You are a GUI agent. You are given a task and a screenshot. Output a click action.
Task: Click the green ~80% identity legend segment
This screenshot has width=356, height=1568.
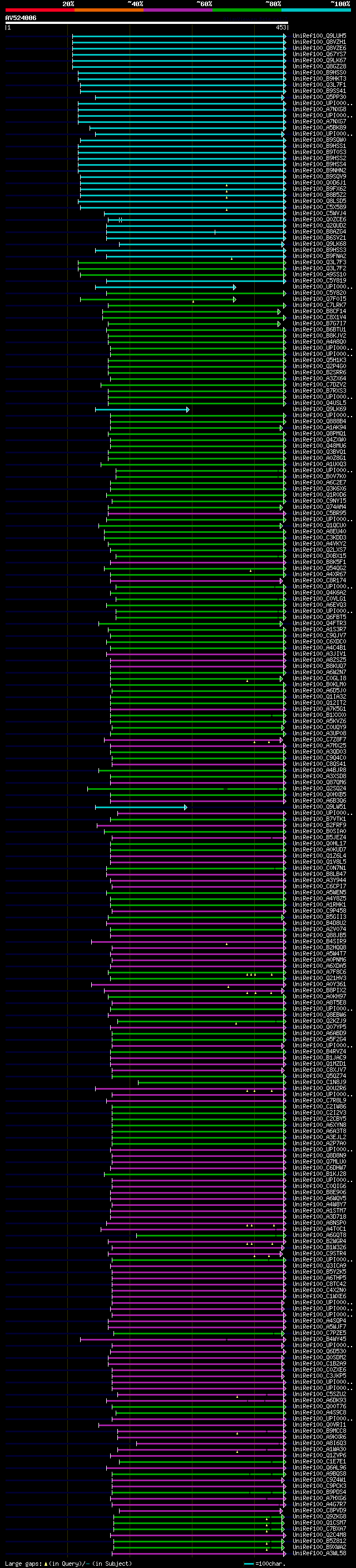(247, 10)
